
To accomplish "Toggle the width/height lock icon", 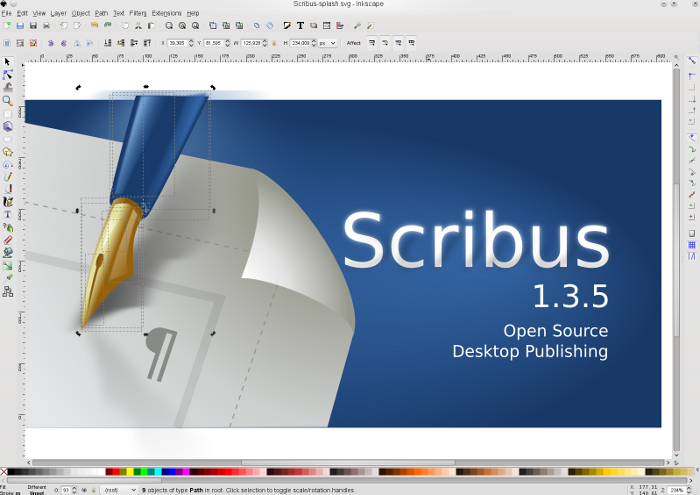I will (274, 43).
